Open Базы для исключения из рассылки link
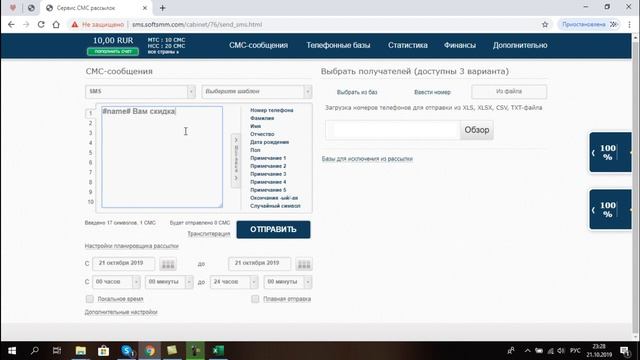This screenshot has width=640, height=360. point(367,159)
